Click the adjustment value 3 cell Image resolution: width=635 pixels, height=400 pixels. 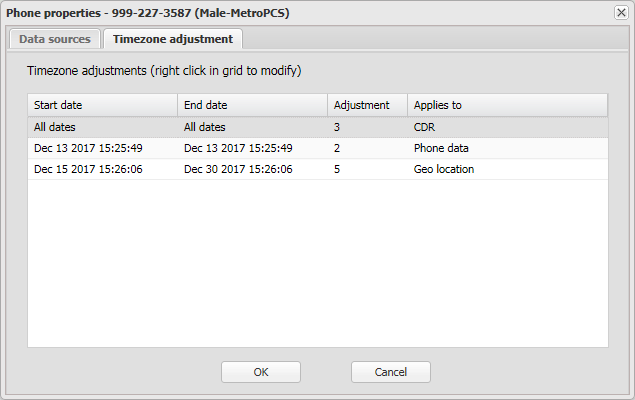337,127
